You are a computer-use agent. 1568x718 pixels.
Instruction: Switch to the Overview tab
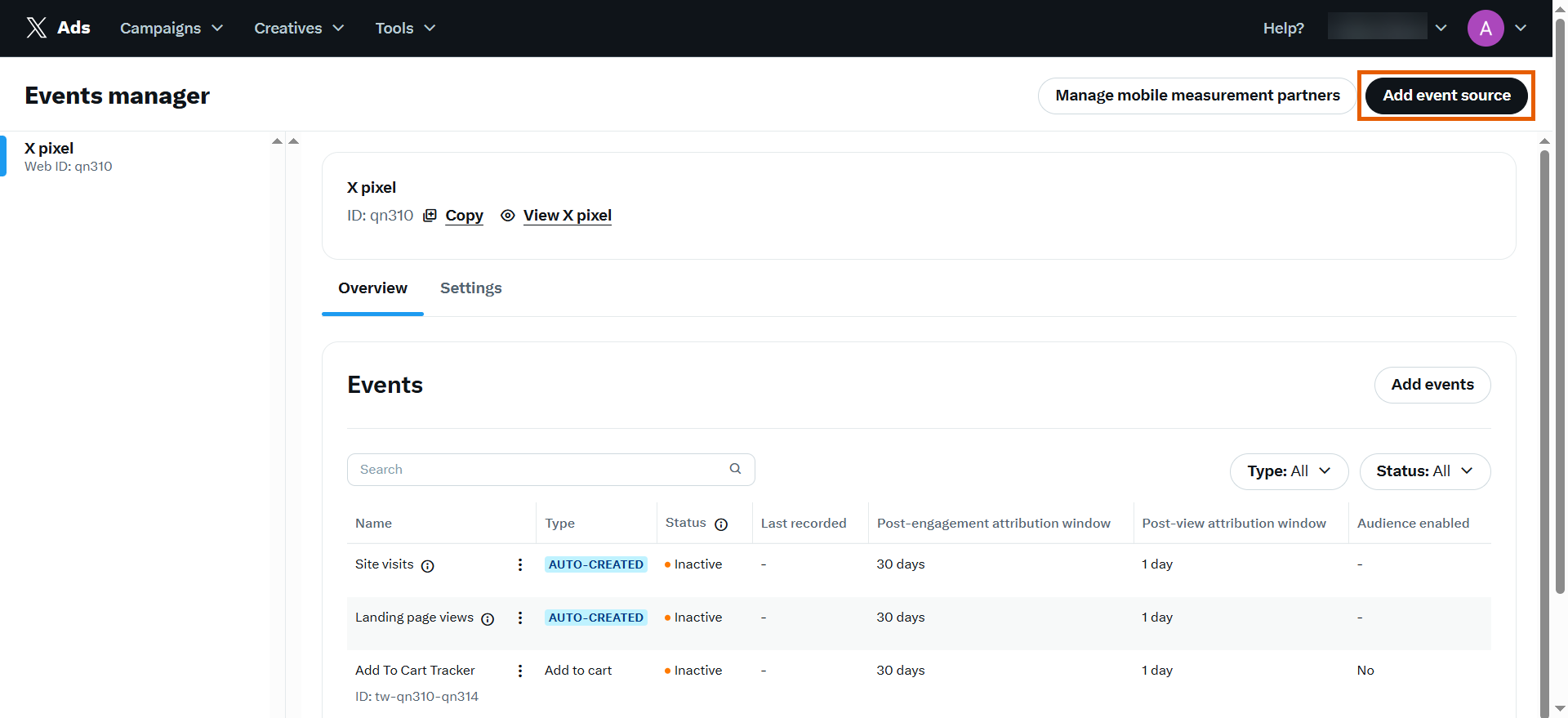point(372,288)
